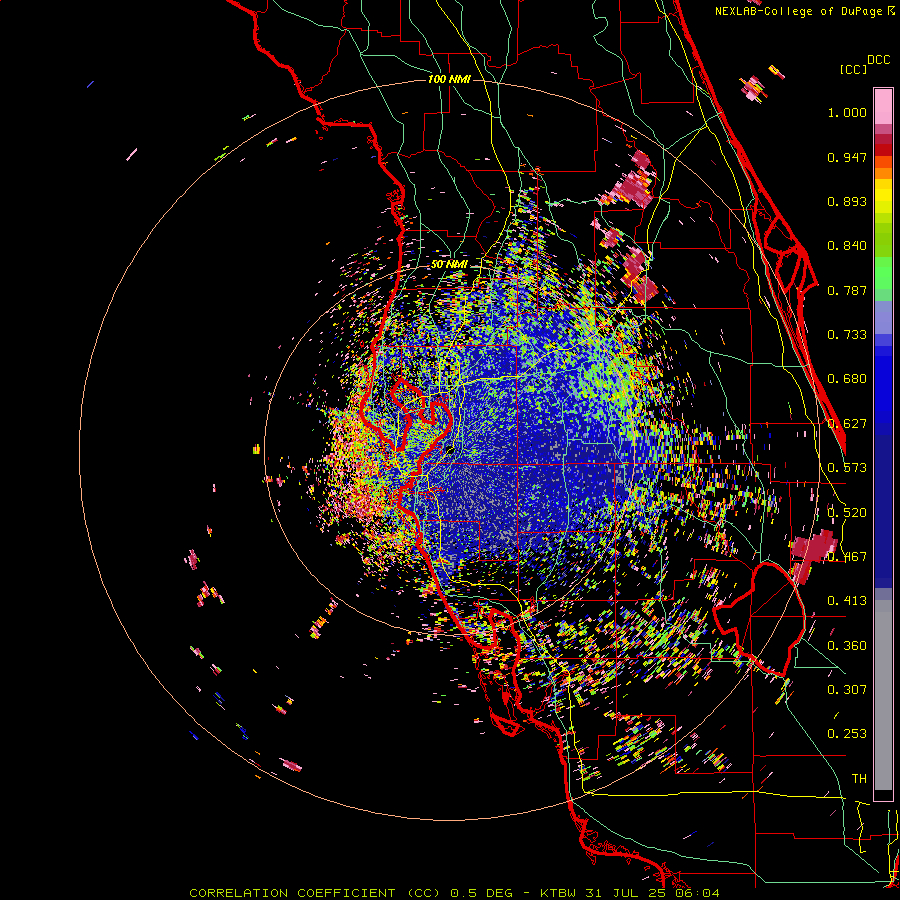Pick the light pink swatch at scale top
The width and height of the screenshot is (900, 900).
883,106
